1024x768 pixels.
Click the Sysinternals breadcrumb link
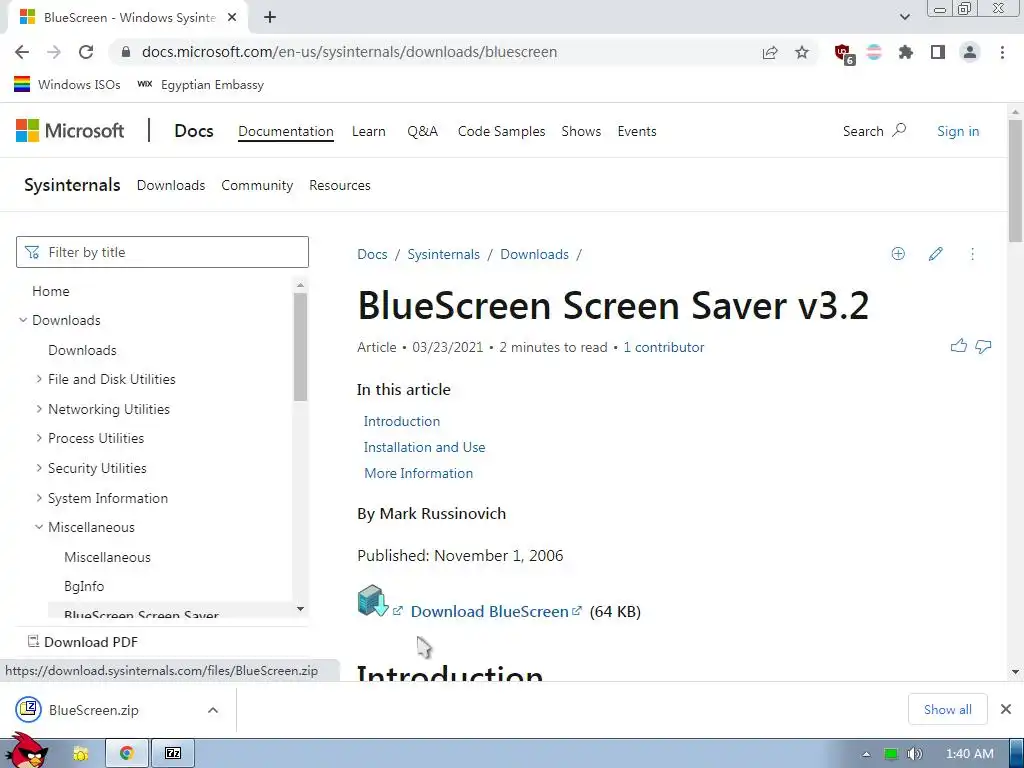pyautogui.click(x=443, y=254)
